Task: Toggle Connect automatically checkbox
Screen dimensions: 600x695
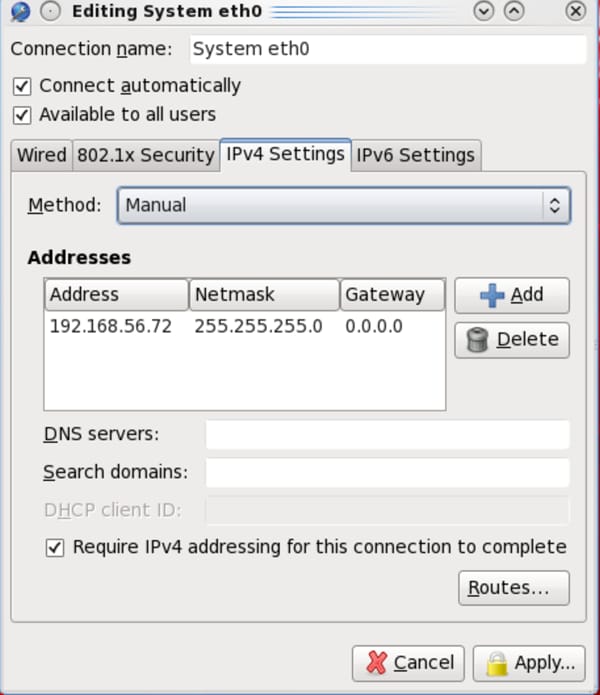Action: (x=22, y=86)
